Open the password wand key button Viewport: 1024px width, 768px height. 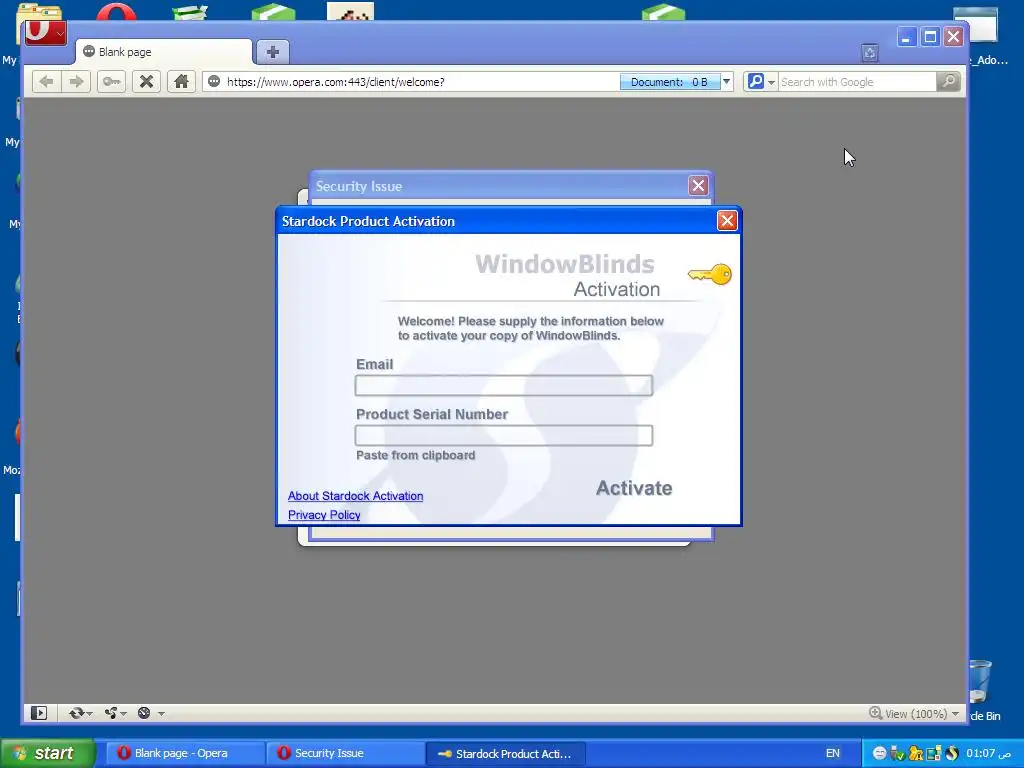point(112,82)
